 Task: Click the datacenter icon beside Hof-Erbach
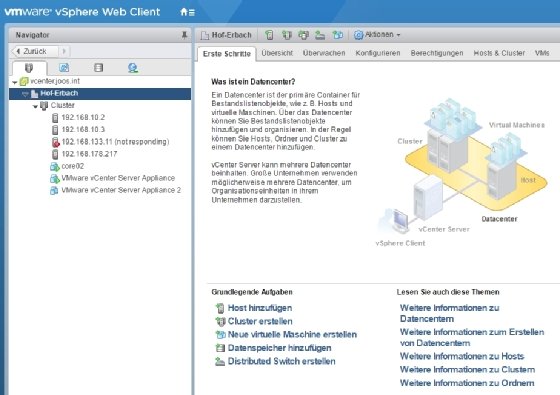[x=35, y=94]
